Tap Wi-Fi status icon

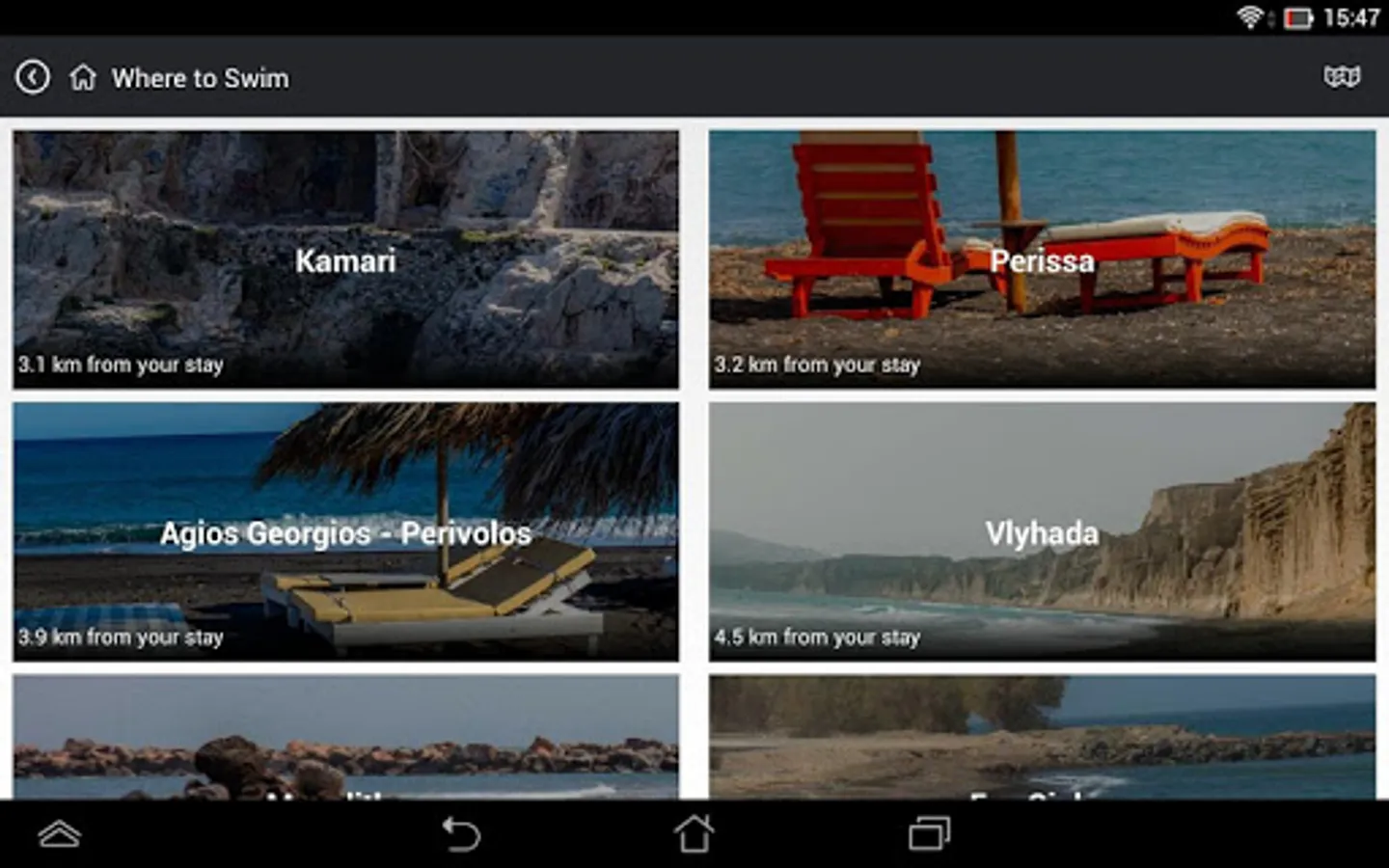coord(1250,17)
